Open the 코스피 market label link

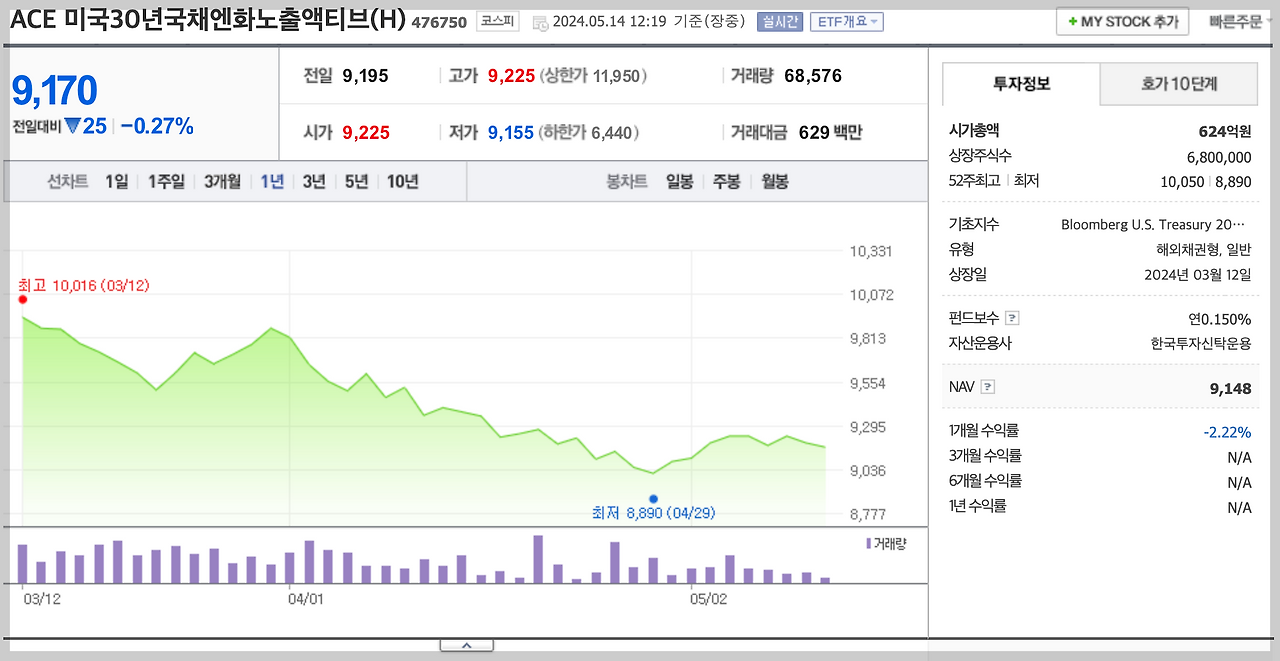click(497, 21)
